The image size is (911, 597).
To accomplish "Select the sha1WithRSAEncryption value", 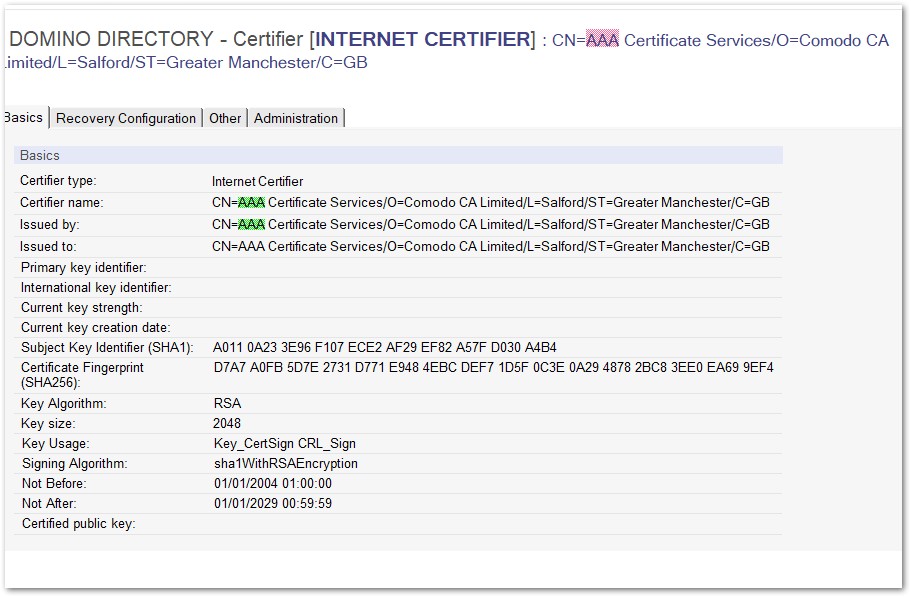I will tap(286, 463).
